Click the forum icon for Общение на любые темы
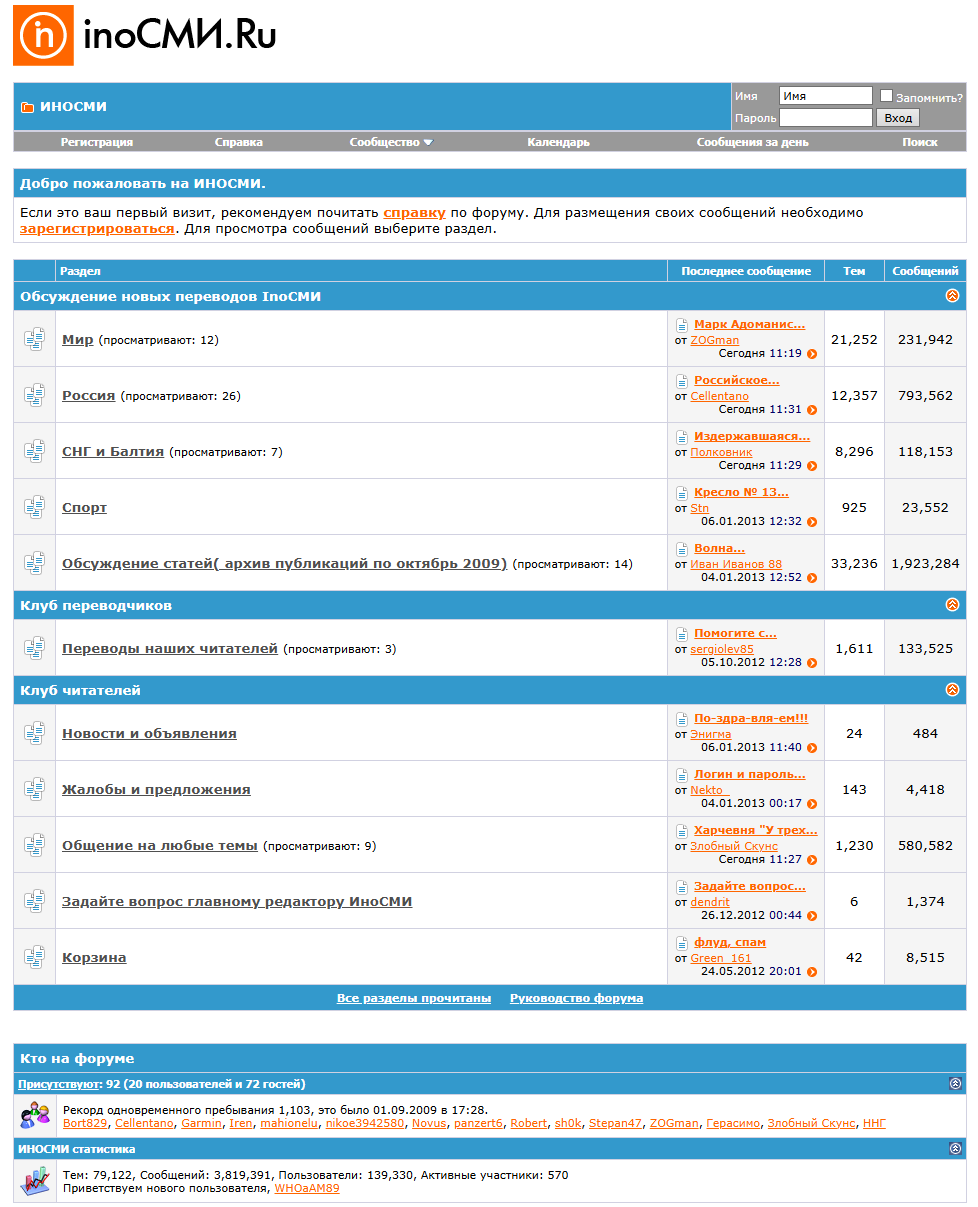Image resolution: width=978 pixels, height=1207 pixels. tap(35, 845)
